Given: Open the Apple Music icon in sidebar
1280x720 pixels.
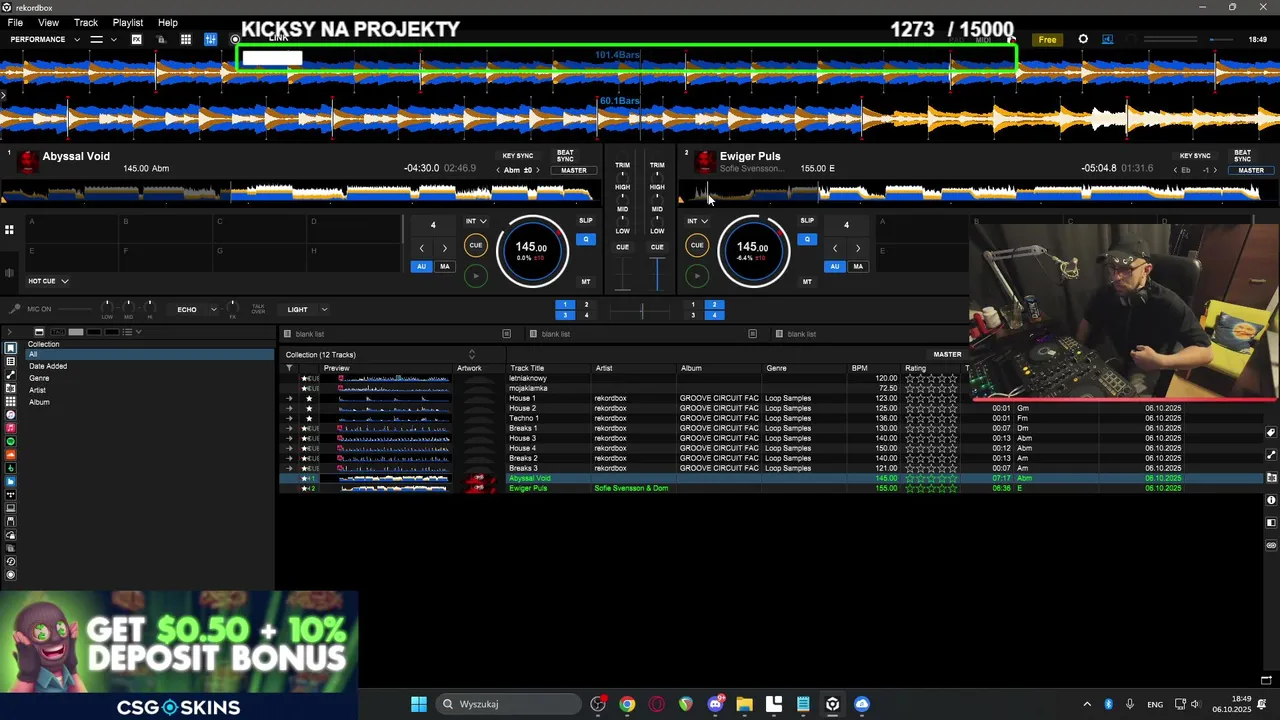Looking at the screenshot, I should click(x=11, y=428).
